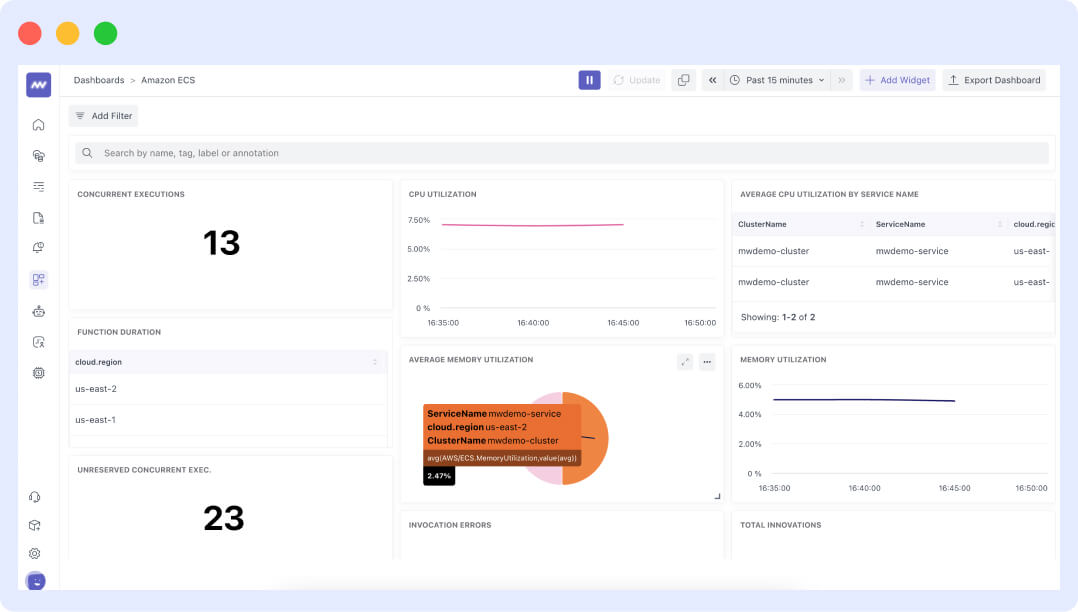Image resolution: width=1078 pixels, height=612 pixels.
Task: Open the chip processor sidebar icon
Action: 38,373
